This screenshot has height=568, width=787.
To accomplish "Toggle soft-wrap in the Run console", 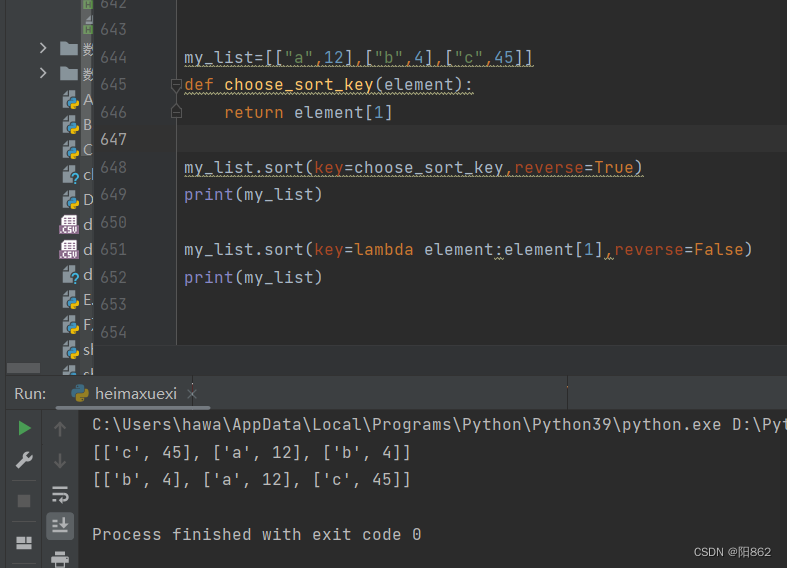I will pyautogui.click(x=60, y=493).
